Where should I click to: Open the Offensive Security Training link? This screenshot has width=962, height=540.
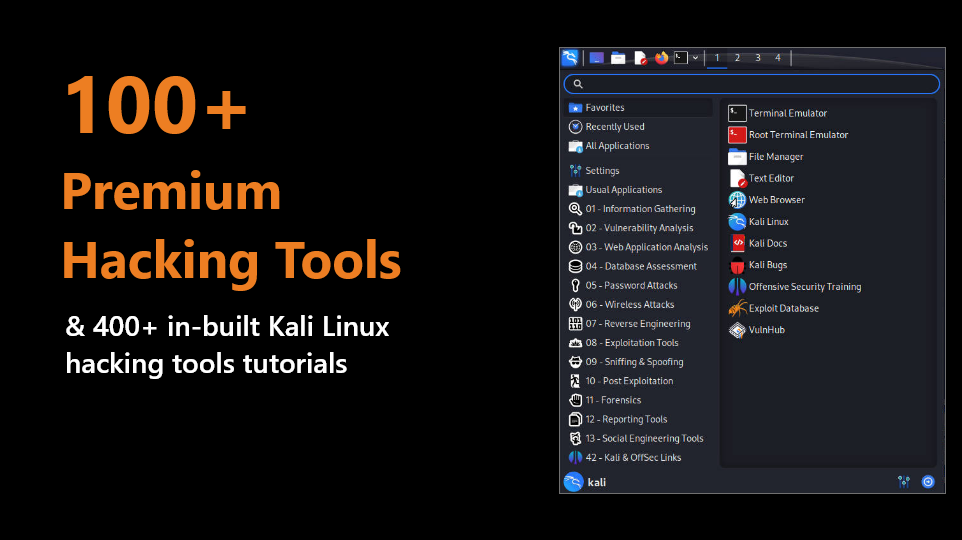804,287
